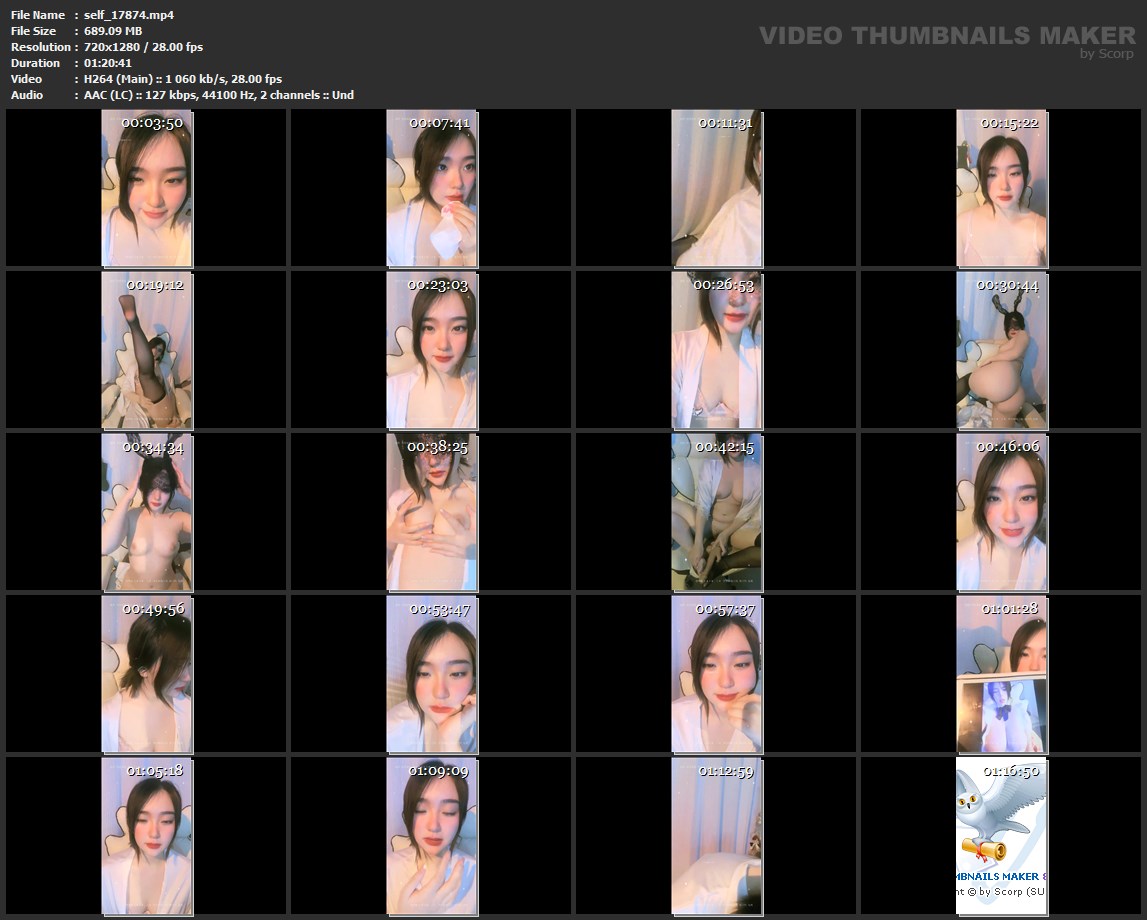Click the thumbnail at 00:46:06
This screenshot has width=1147, height=920.
point(1002,512)
